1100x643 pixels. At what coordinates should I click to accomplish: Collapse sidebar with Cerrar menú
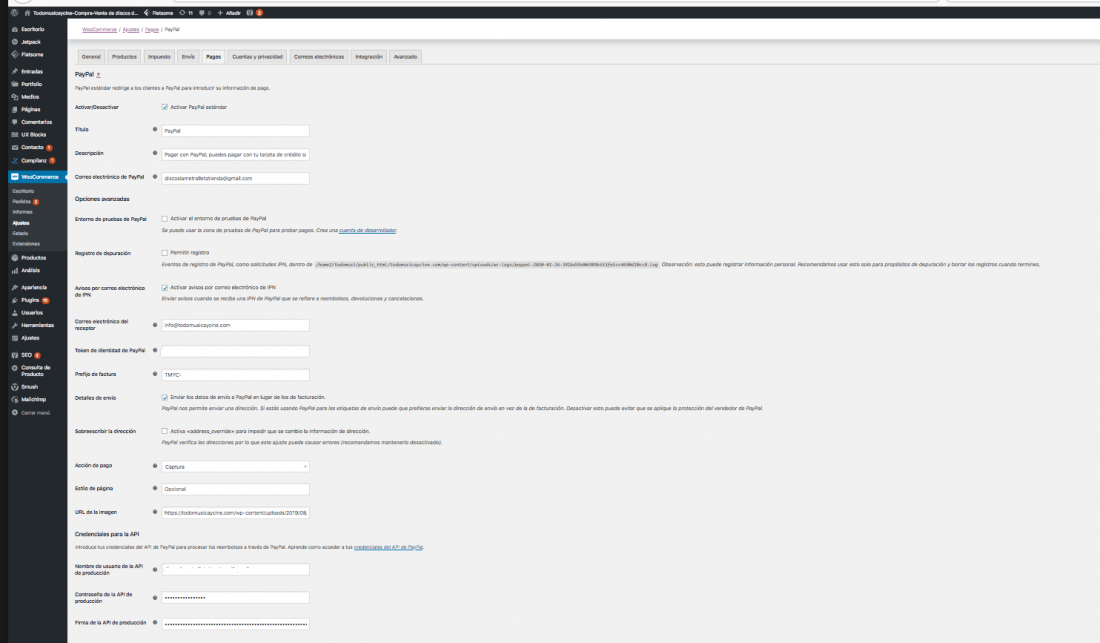click(35, 413)
